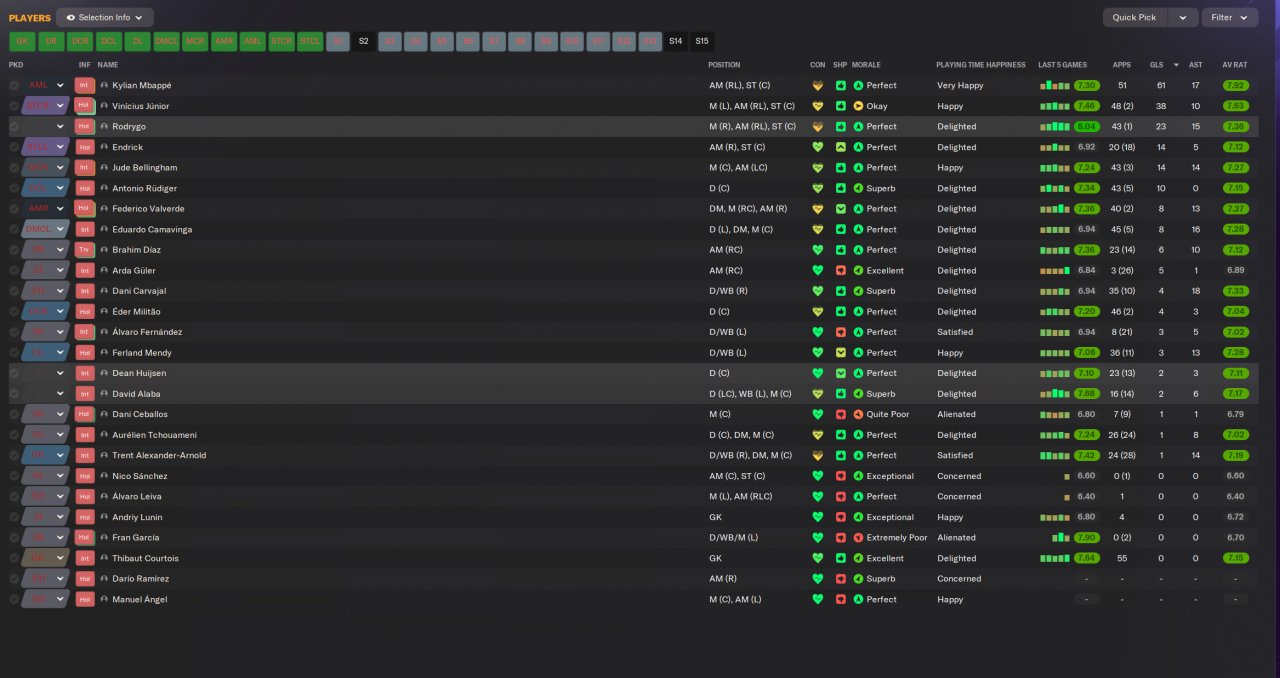Open the position dropdown for Thibaut Courtois
Image resolution: width=1280 pixels, height=678 pixels.
pos(45,558)
